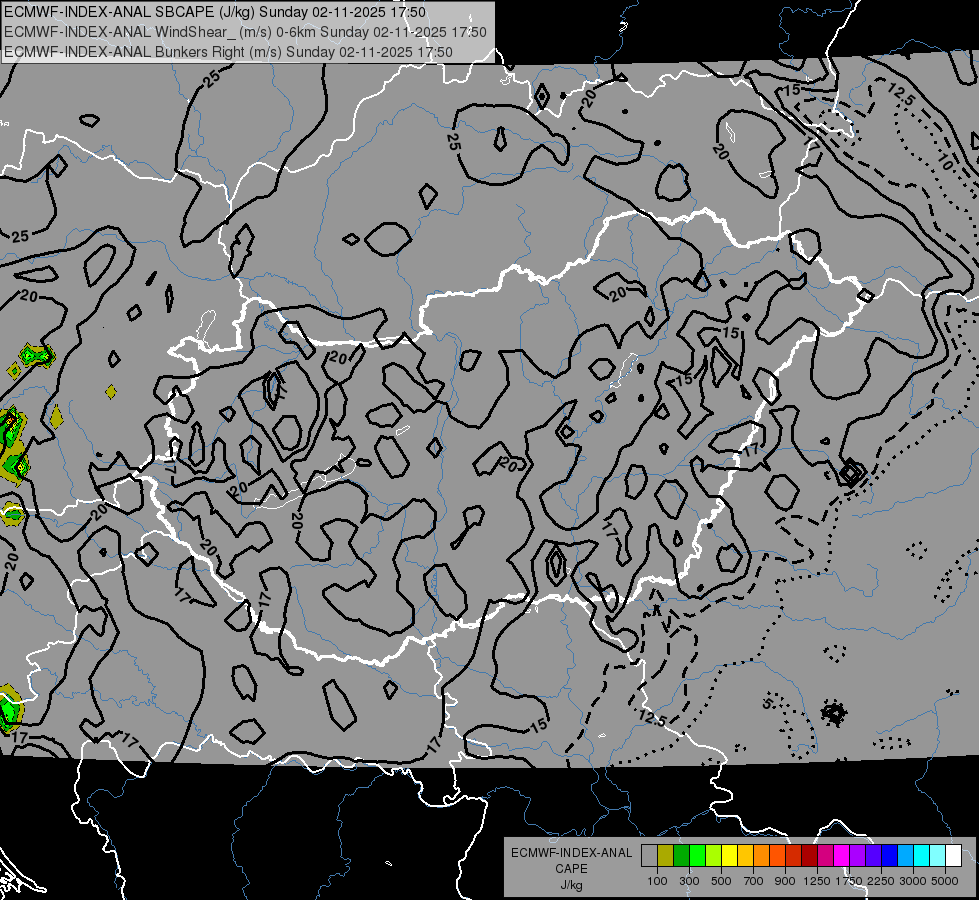Click the 700 legend value
979x900 pixels.
click(754, 881)
